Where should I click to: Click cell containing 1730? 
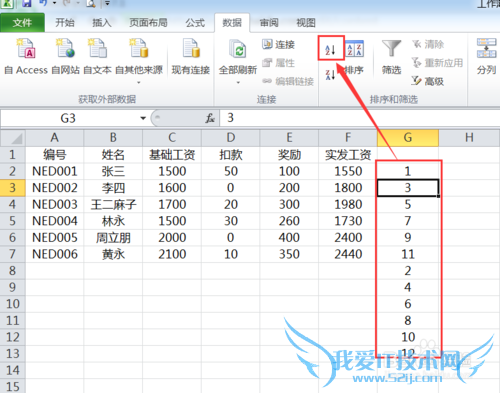(x=348, y=221)
